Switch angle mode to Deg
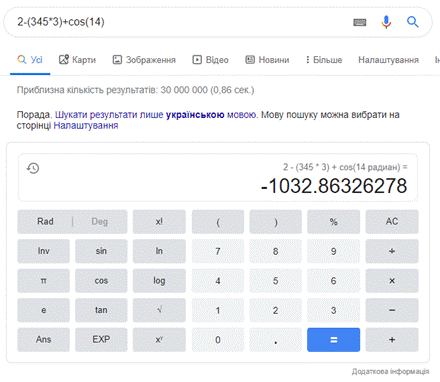This screenshot has width=440, height=382. pos(99,222)
